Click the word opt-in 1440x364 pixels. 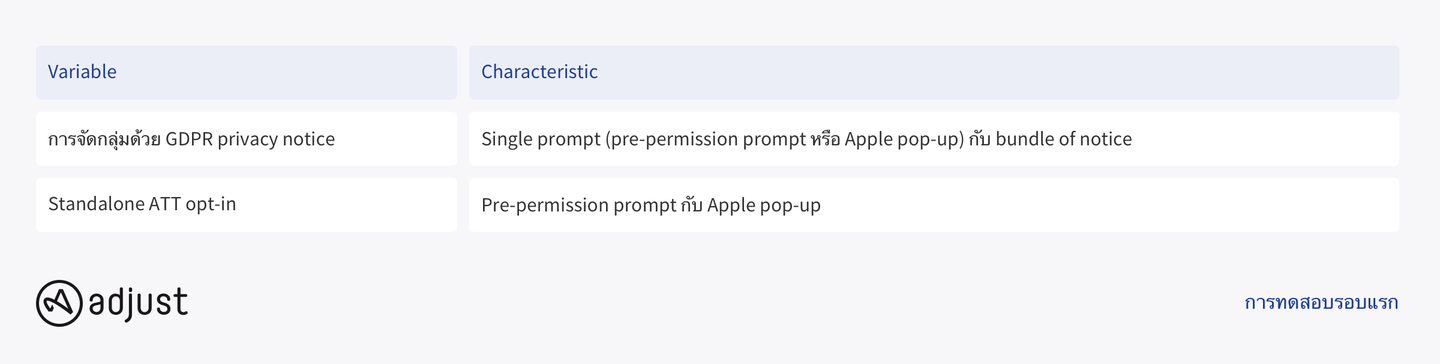[211, 205]
